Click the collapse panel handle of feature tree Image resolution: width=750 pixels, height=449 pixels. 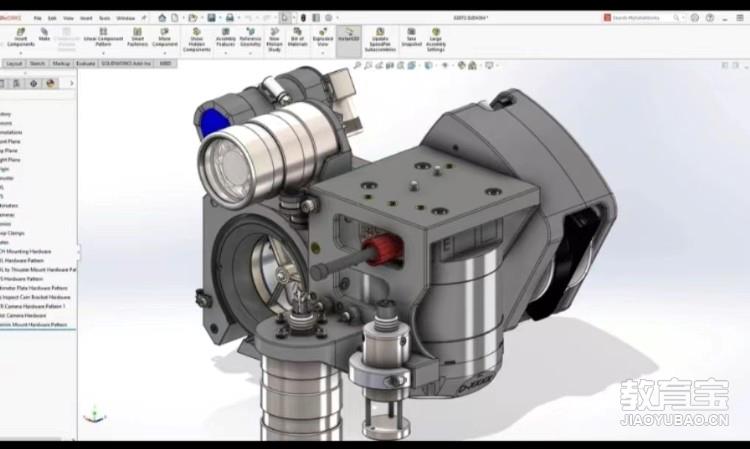tap(78, 252)
